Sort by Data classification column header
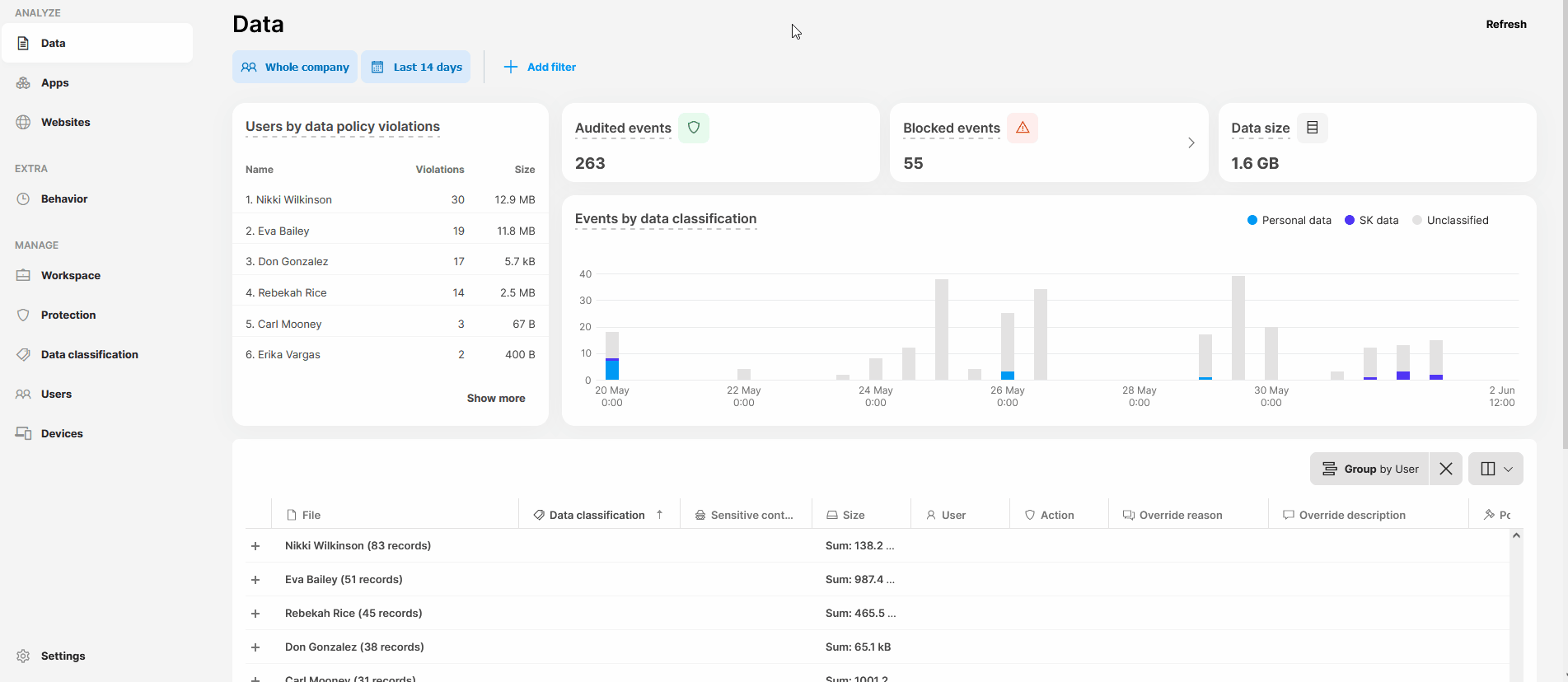This screenshot has height=682, width=1568. (x=597, y=515)
